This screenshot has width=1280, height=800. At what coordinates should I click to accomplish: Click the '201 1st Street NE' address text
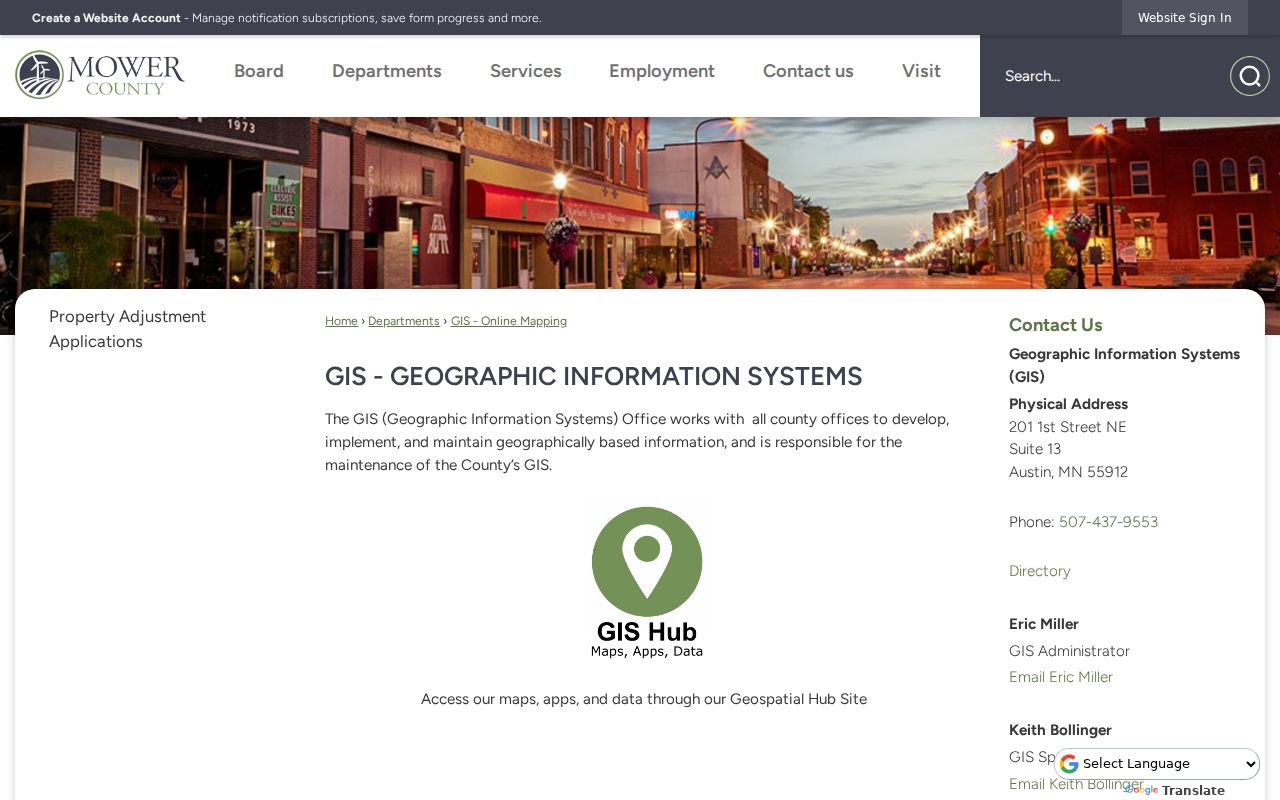click(1068, 427)
